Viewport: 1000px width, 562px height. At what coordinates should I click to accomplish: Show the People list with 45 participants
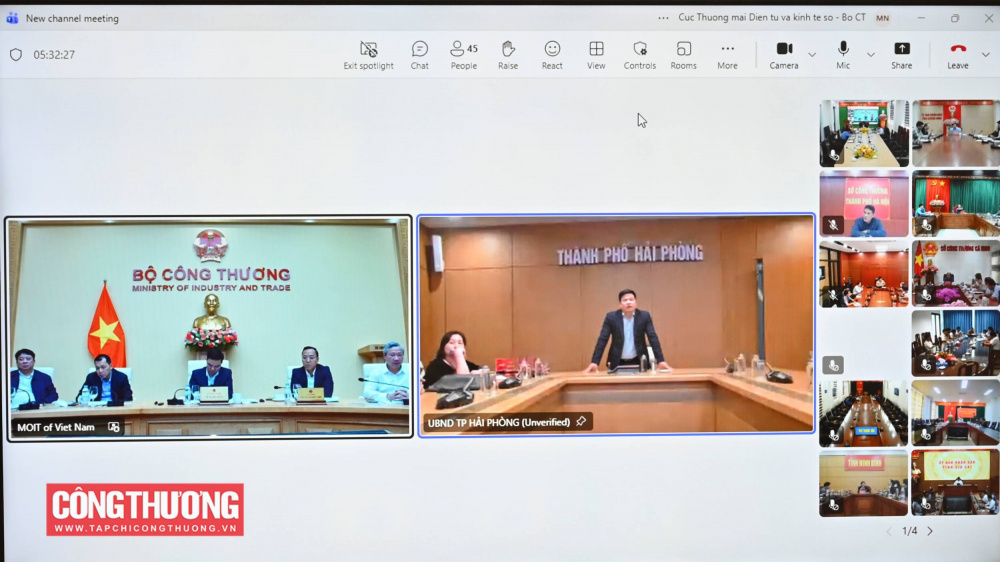click(x=464, y=55)
